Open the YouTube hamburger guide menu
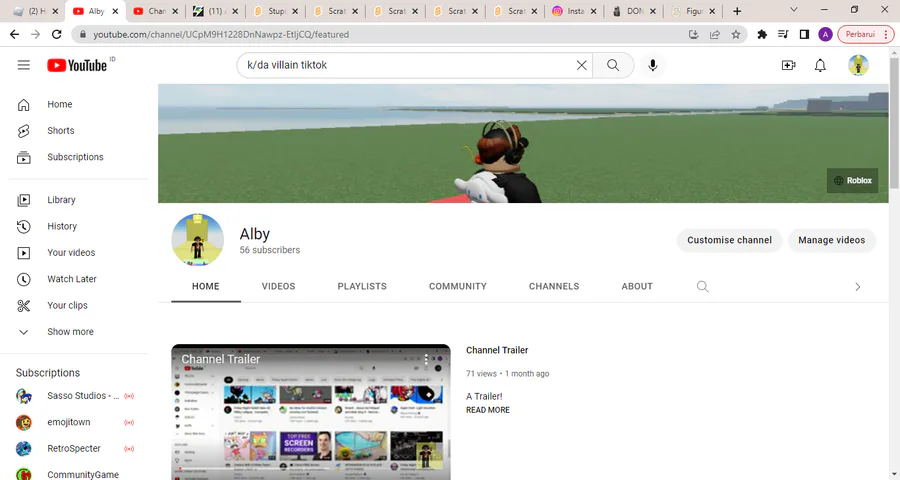900x480 pixels. [x=24, y=65]
